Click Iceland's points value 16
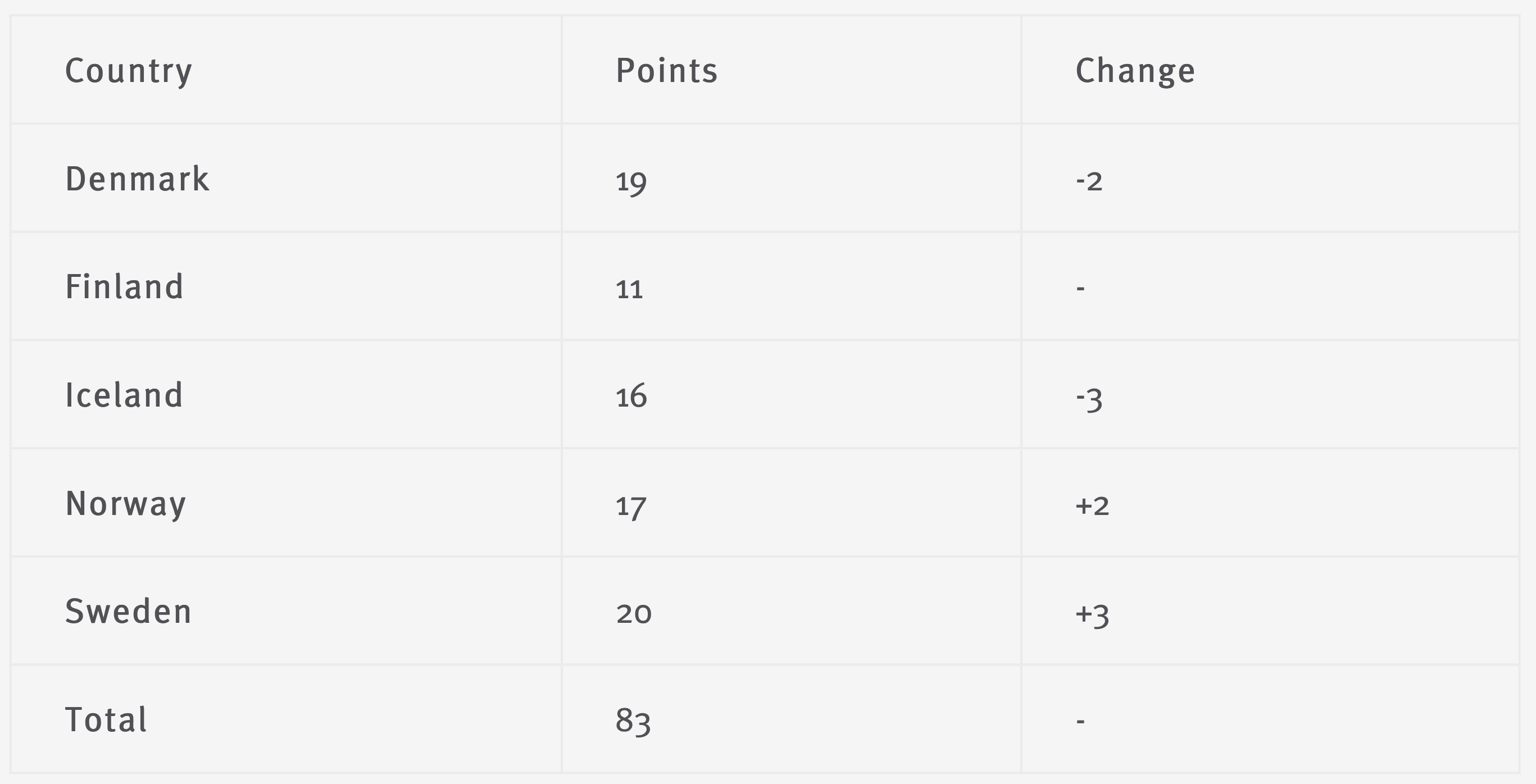Screen dimensions: 1536x784 pyautogui.click(x=631, y=396)
